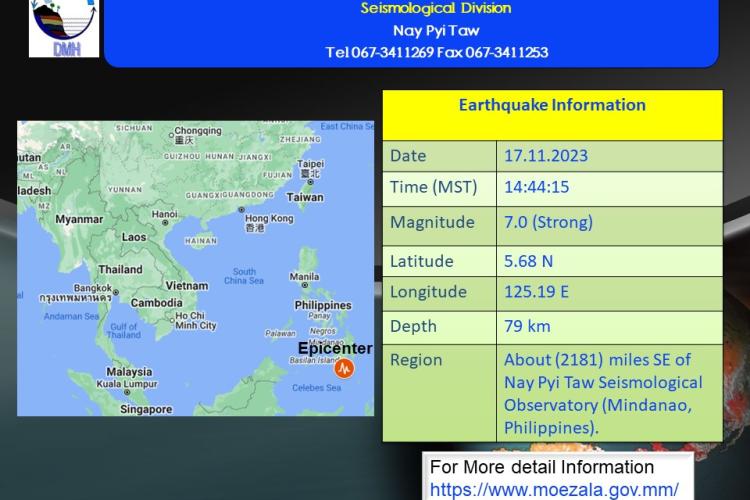750x500 pixels.
Task: Click the 'Hanoi' city label on map
Action: 165,214
